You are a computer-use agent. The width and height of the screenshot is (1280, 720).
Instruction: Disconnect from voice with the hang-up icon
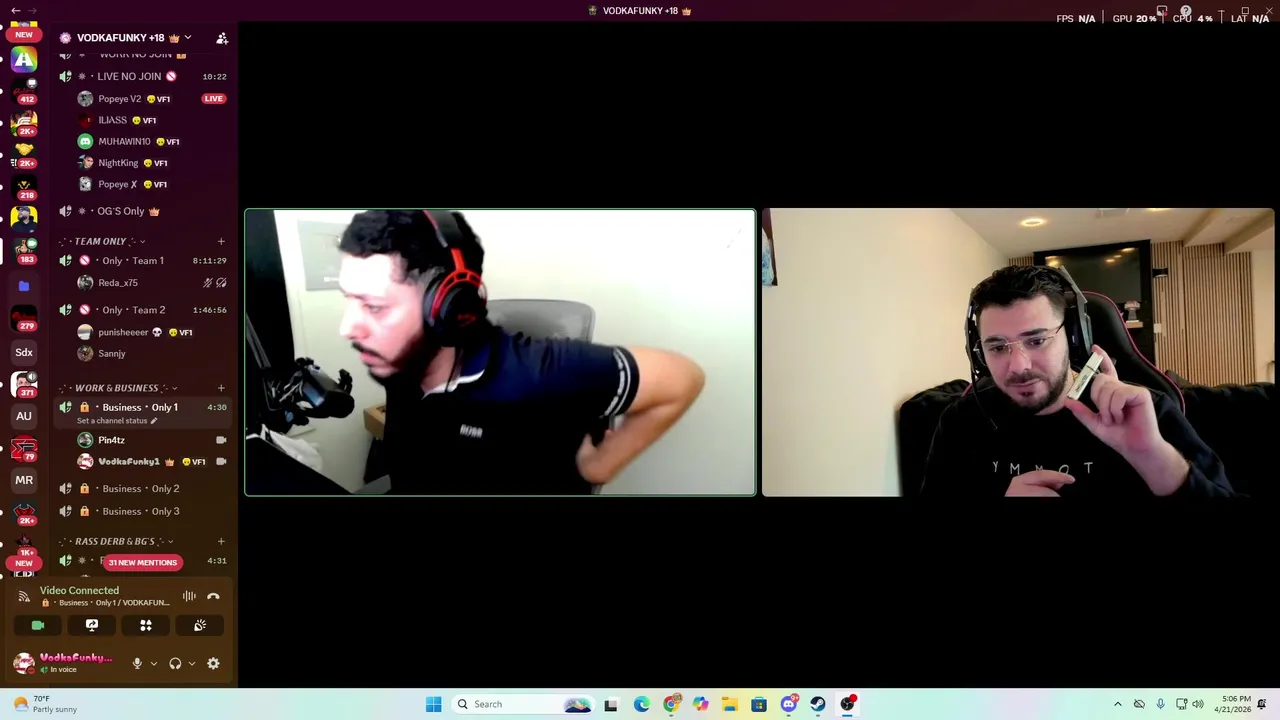click(x=213, y=596)
